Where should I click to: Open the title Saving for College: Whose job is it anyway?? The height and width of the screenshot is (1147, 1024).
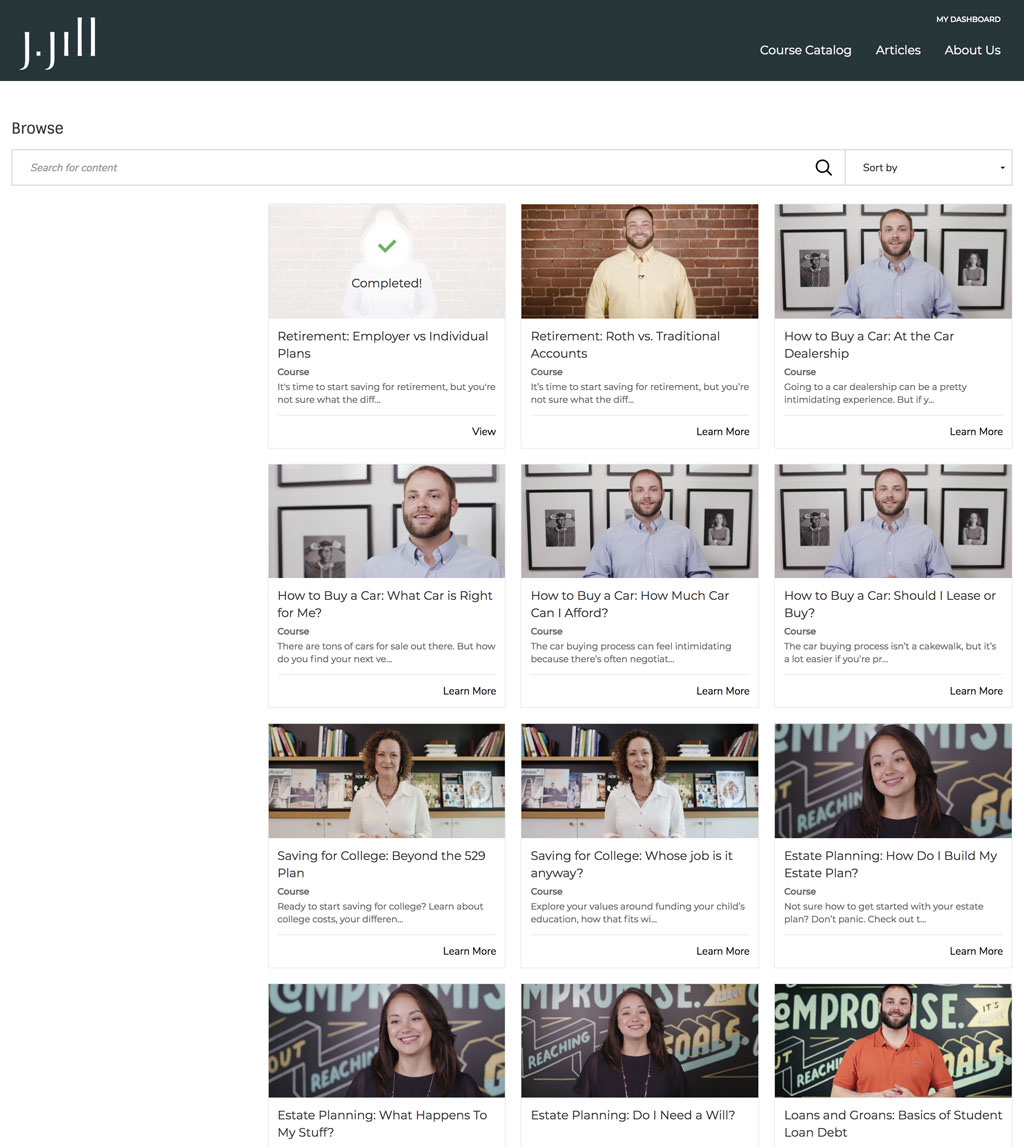tap(631, 864)
